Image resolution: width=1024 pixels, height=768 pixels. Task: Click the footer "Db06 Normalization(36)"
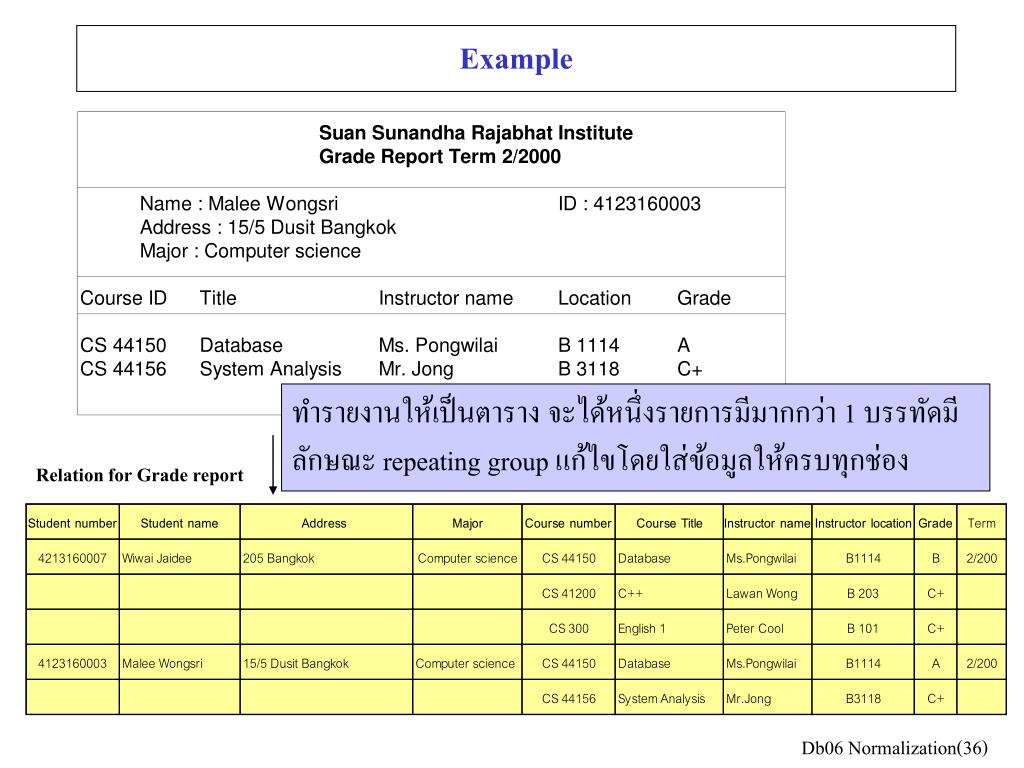[x=895, y=748]
